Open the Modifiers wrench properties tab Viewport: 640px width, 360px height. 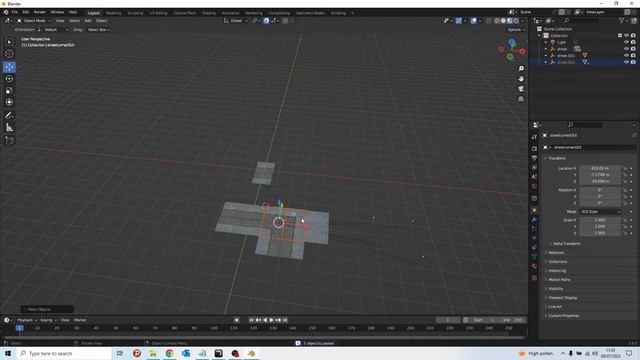point(534,220)
